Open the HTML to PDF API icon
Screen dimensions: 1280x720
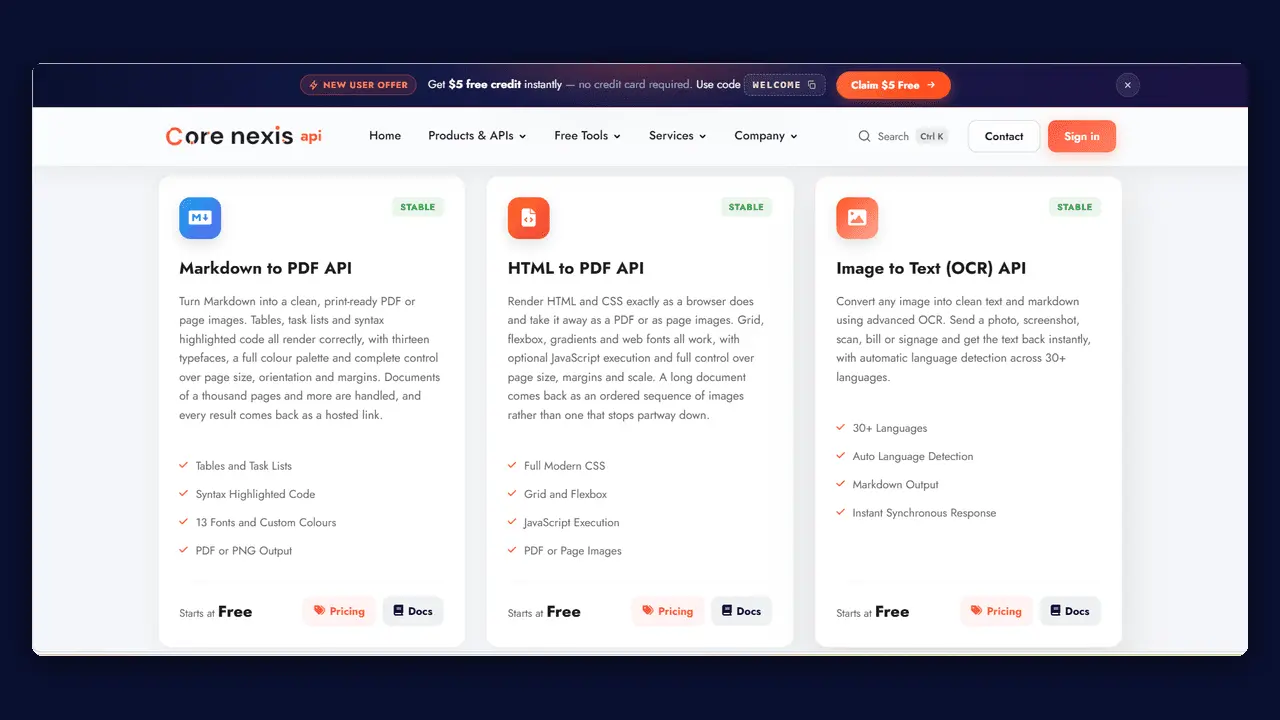click(529, 218)
